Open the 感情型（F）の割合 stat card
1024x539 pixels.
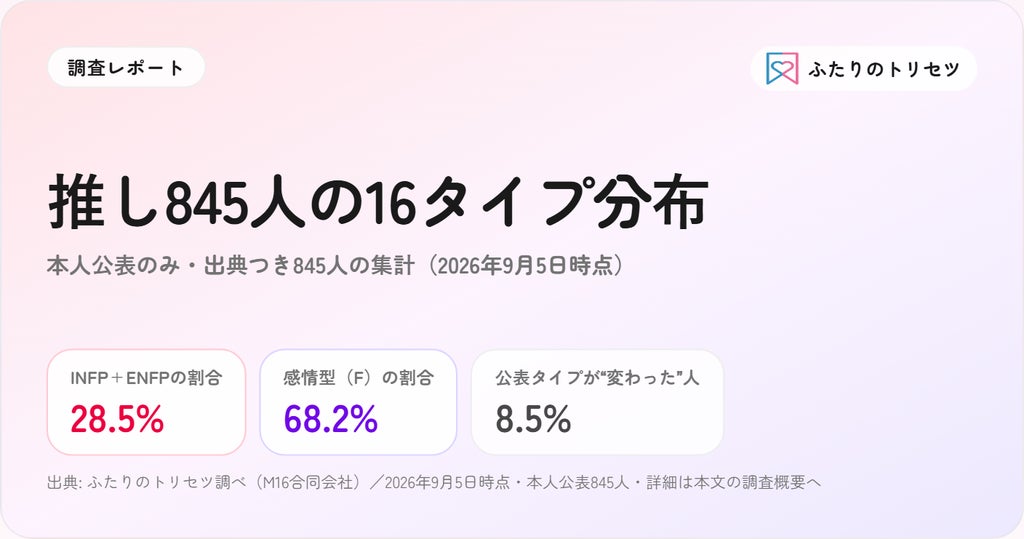(x=359, y=402)
